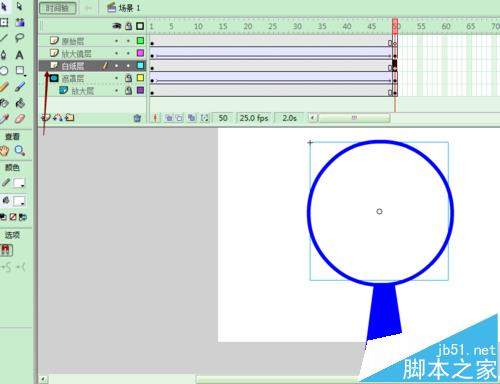Click the frame rate field showing 25.0 fps

click(x=254, y=118)
